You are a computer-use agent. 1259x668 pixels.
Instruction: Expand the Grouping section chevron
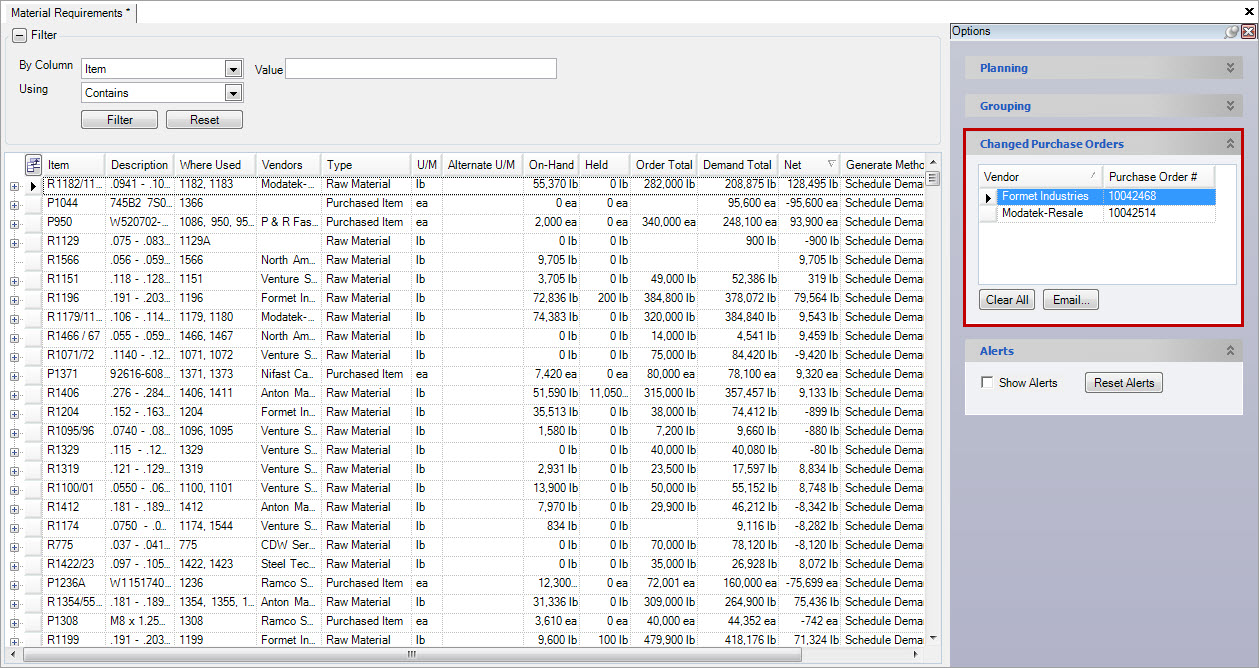[x=1230, y=106]
